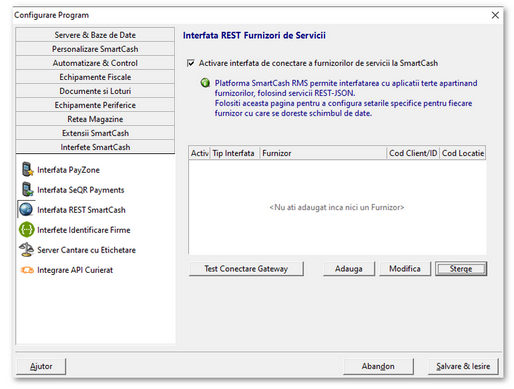Select the Interfata REST SmartCash label
This screenshot has height=389, width=514.
[x=81, y=210]
